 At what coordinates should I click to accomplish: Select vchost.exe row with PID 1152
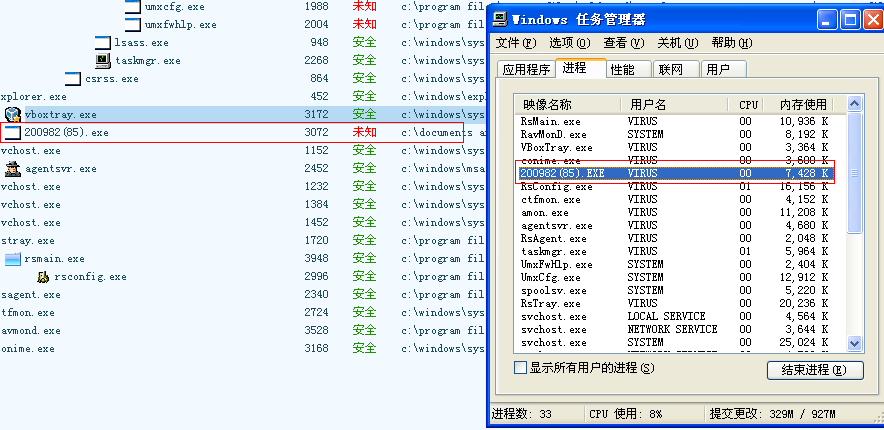[242, 150]
